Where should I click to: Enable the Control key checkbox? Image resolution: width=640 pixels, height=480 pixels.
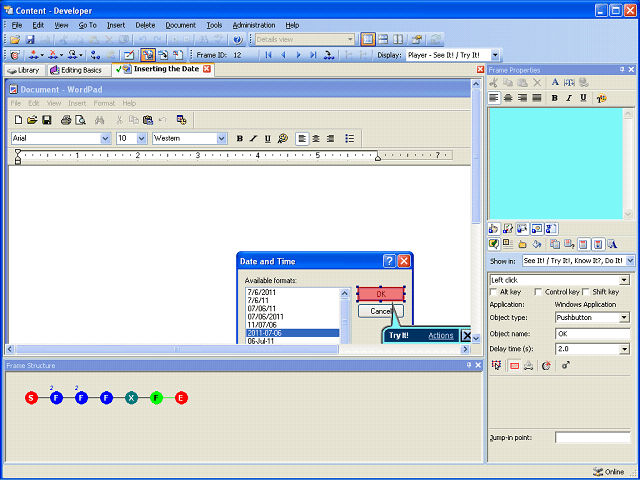pos(538,292)
